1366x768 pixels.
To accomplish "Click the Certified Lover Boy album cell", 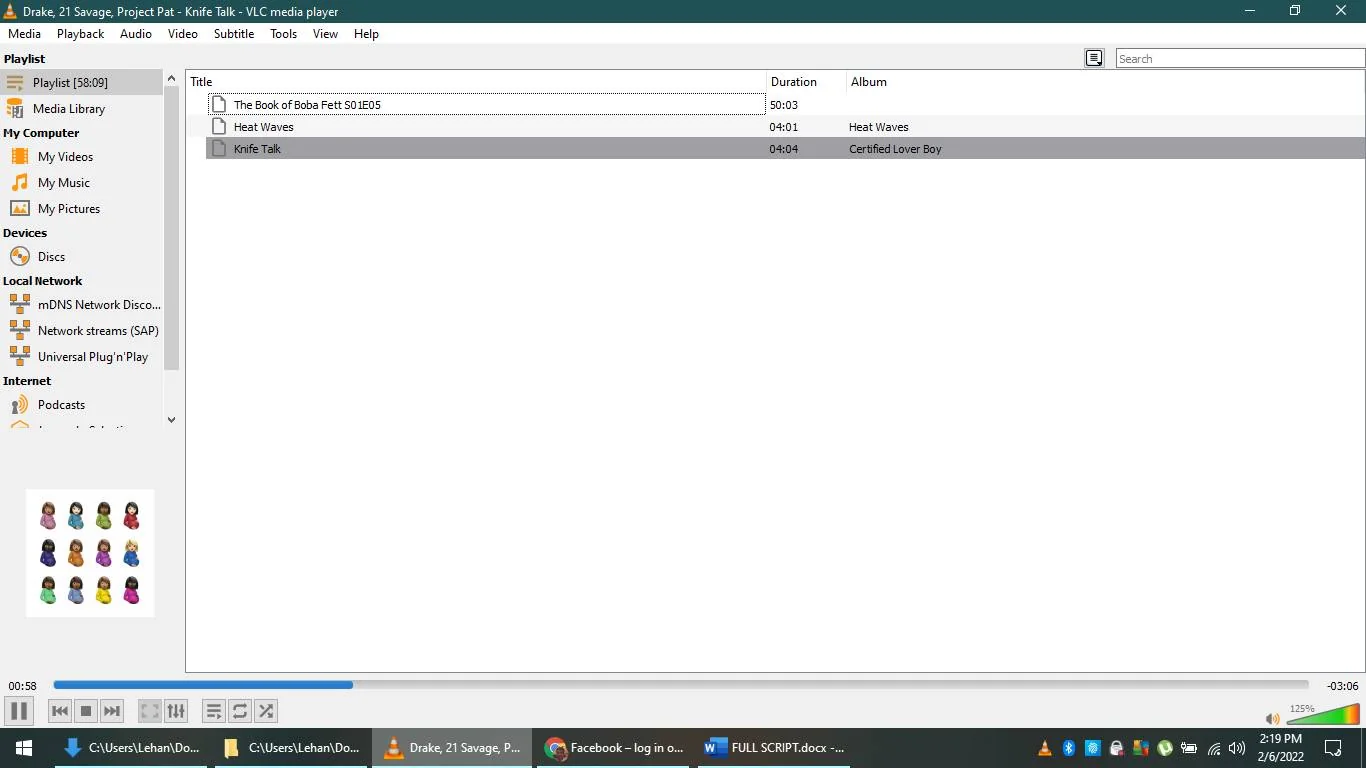I will [895, 149].
